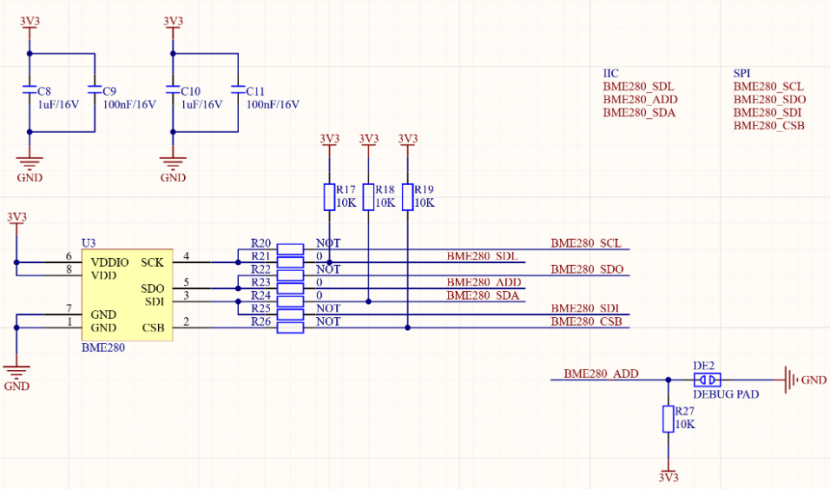The height and width of the screenshot is (489, 830).
Task: Select the yellow BME280 chip U3
Action: coord(127,294)
